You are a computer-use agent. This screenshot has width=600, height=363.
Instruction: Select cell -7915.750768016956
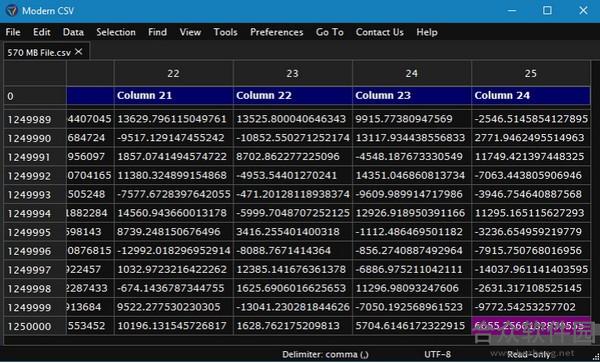[x=531, y=251]
